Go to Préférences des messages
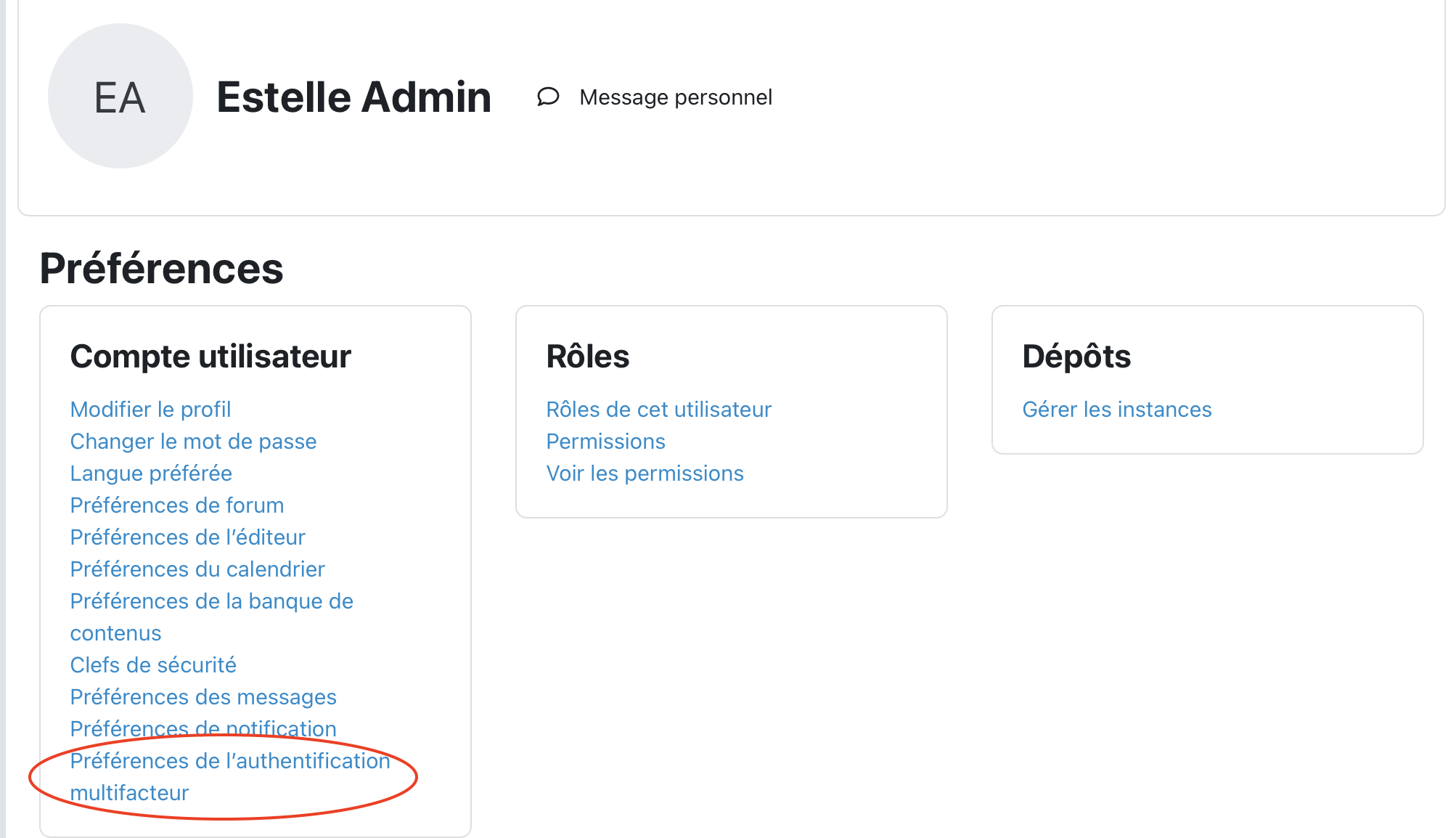The height and width of the screenshot is (838, 1456). pos(203,697)
